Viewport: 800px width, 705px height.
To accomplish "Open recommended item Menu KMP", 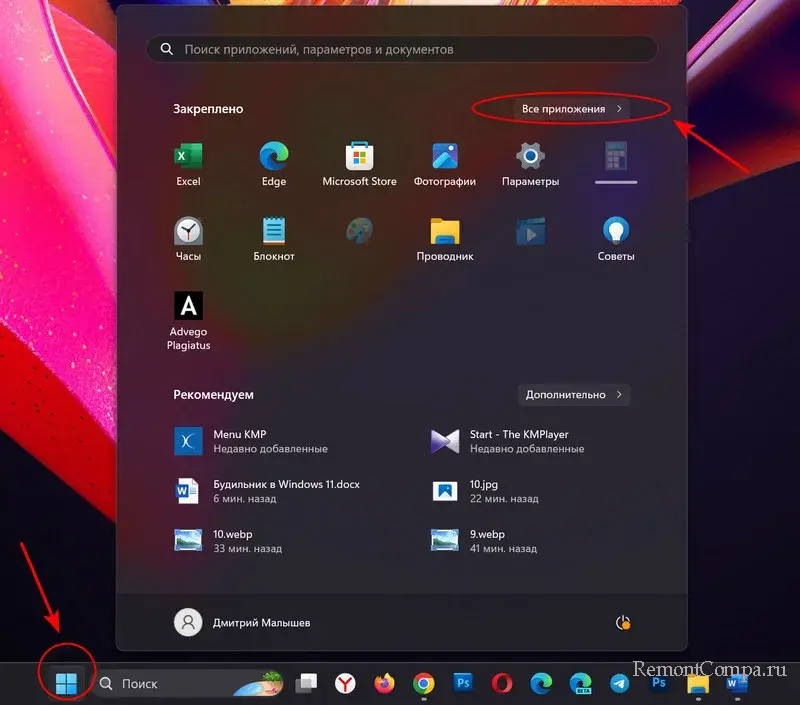I will click(251, 441).
